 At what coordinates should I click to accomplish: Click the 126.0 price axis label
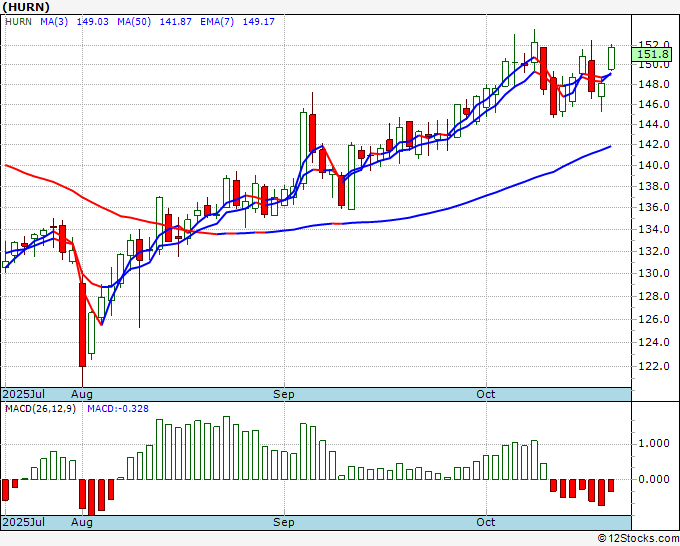coord(654,320)
